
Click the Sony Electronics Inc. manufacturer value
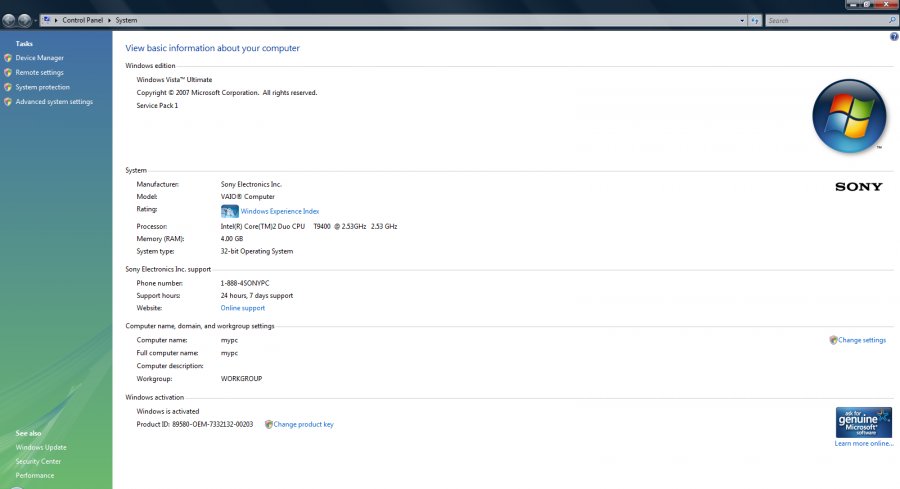[x=251, y=184]
